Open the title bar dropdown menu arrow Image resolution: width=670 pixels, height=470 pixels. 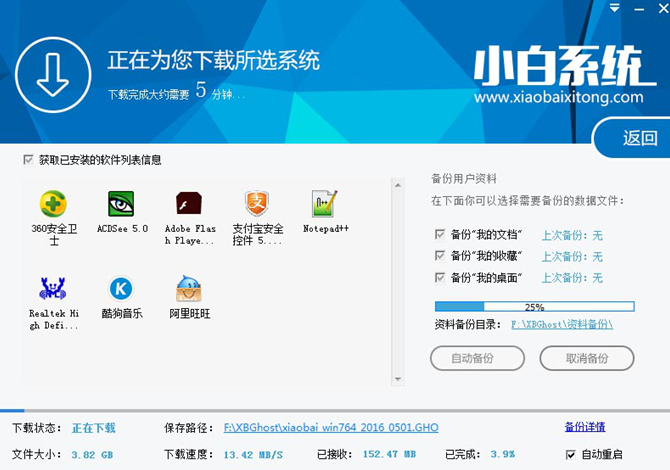614,8
